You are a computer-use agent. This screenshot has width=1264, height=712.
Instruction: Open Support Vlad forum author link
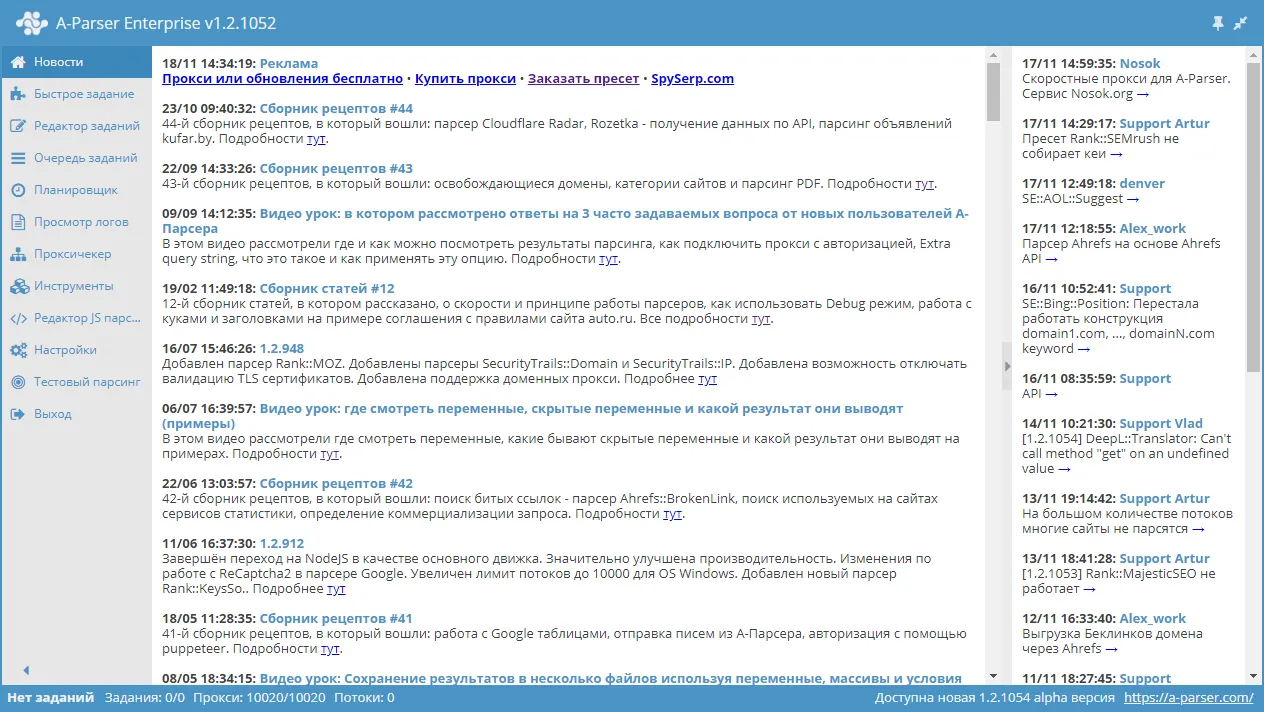(x=1161, y=424)
